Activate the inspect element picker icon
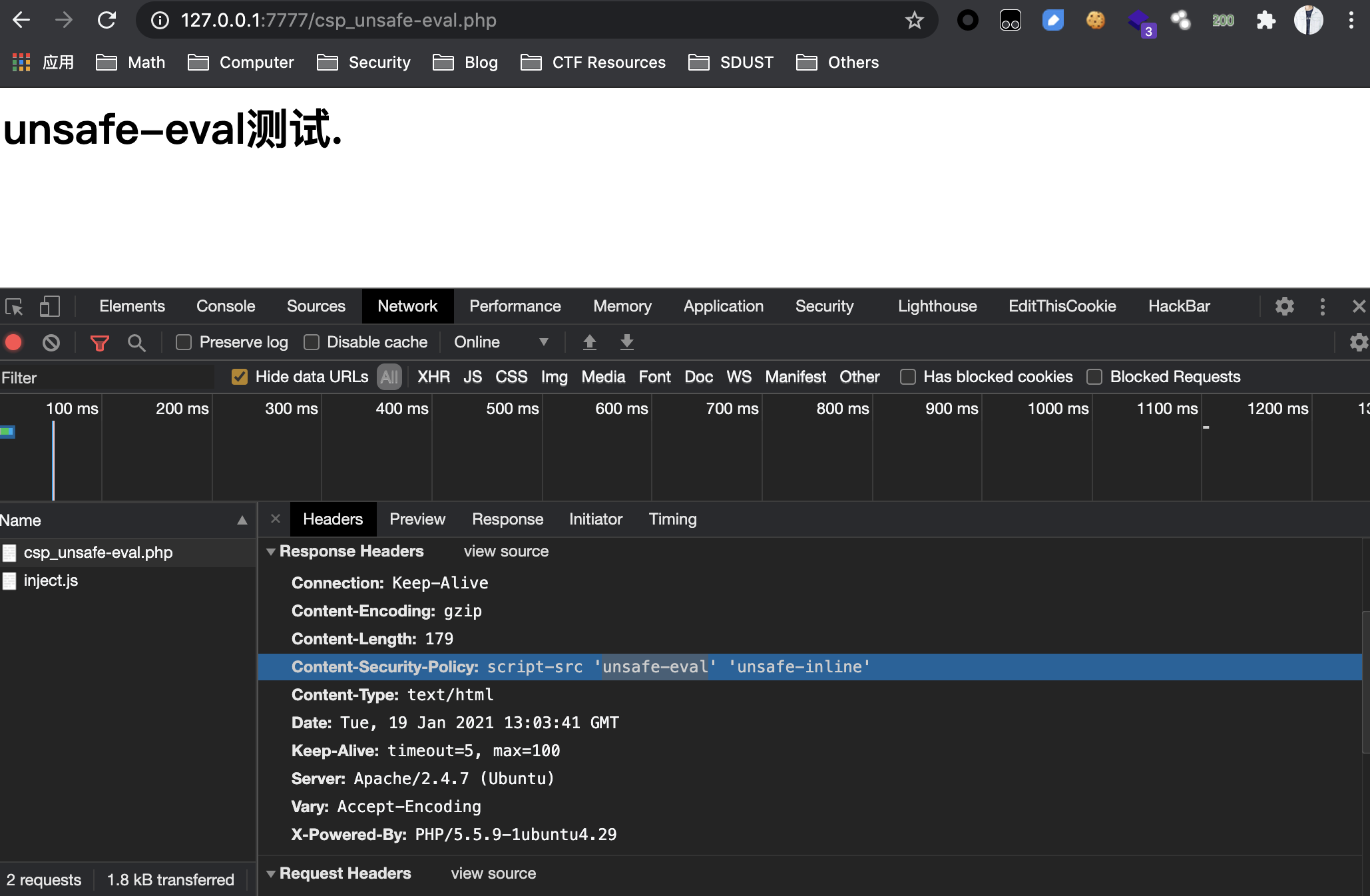The image size is (1370, 896). point(14,306)
